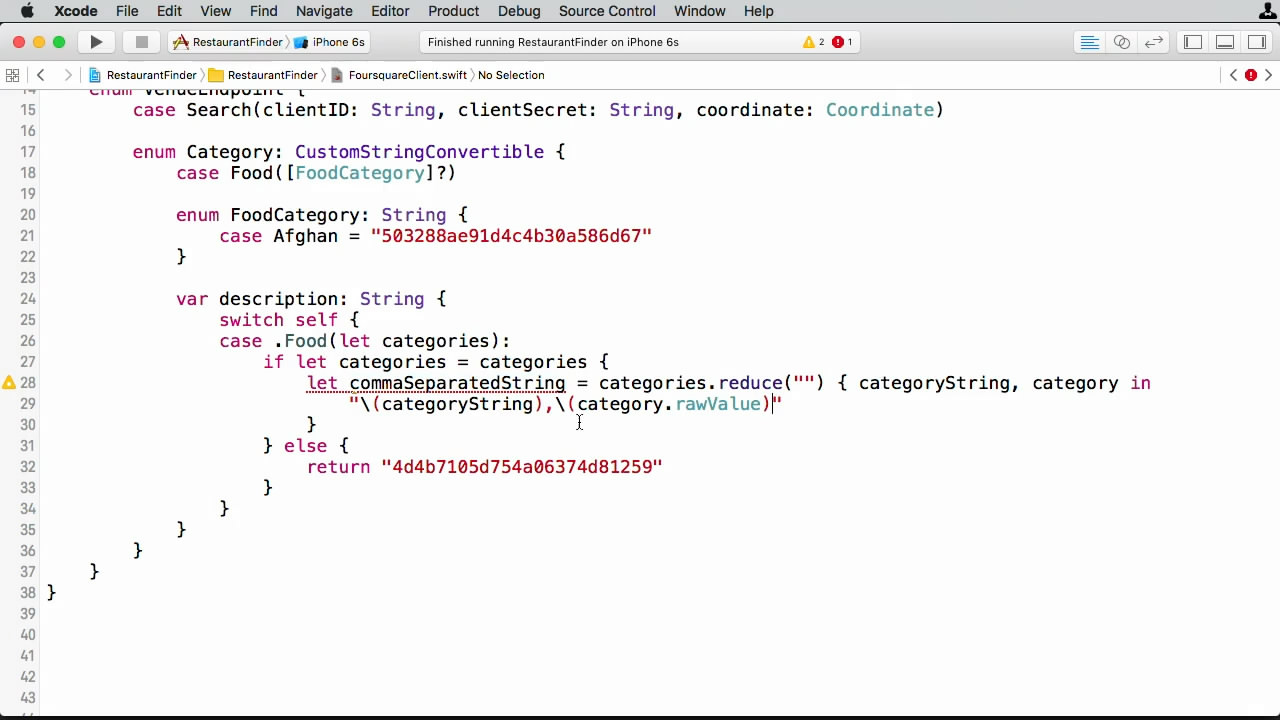Image resolution: width=1280 pixels, height=720 pixels.
Task: Open the related items grid menu
Action: [x=12, y=75]
